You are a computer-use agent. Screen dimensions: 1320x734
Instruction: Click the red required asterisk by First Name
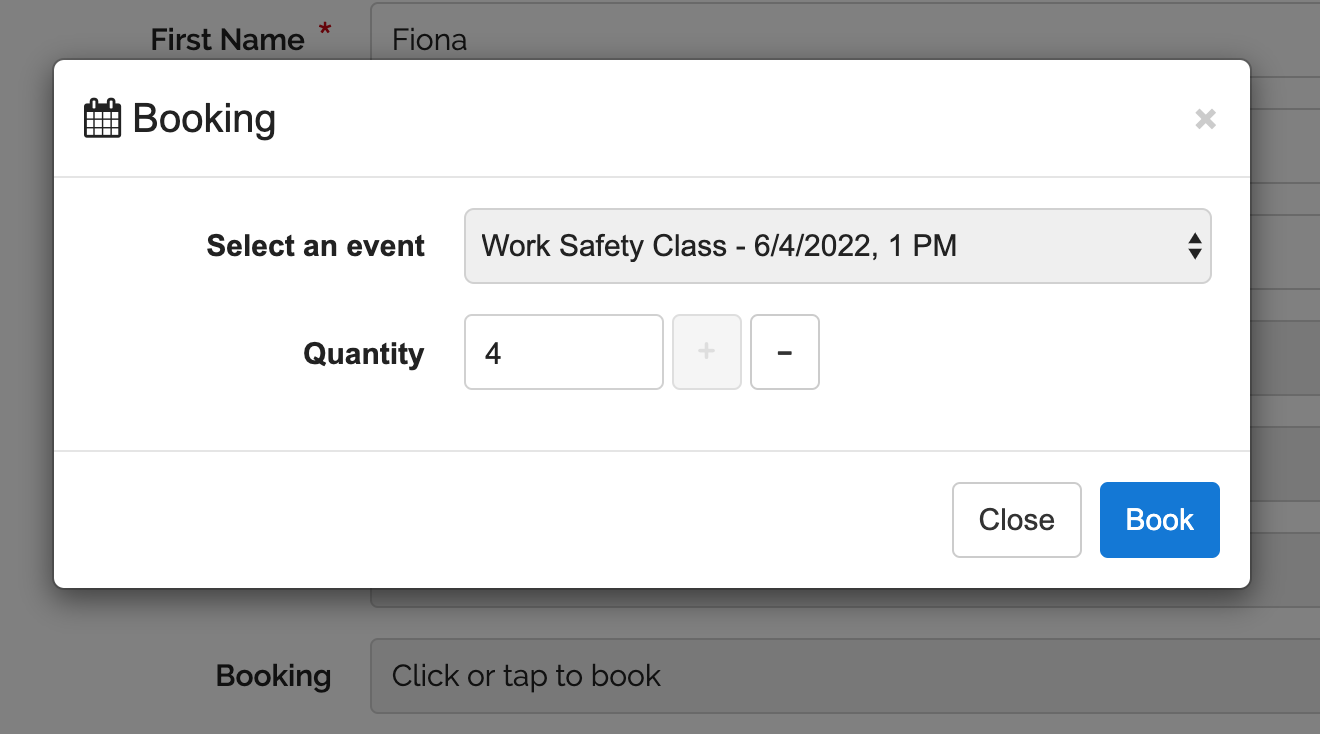(x=325, y=31)
